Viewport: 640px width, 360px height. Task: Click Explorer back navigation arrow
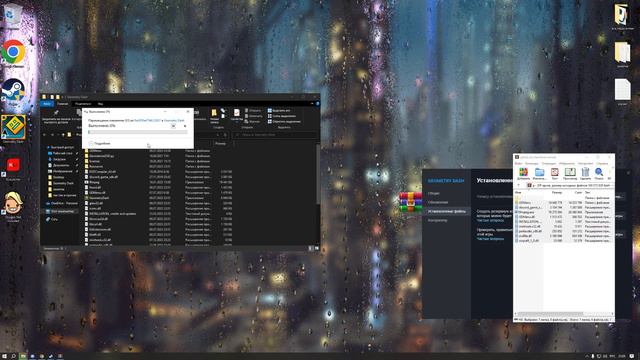[44, 135]
